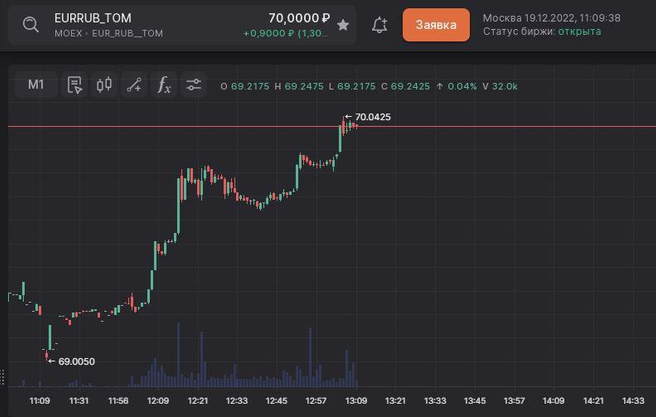Click the 12:21 time axis label

pos(197,401)
